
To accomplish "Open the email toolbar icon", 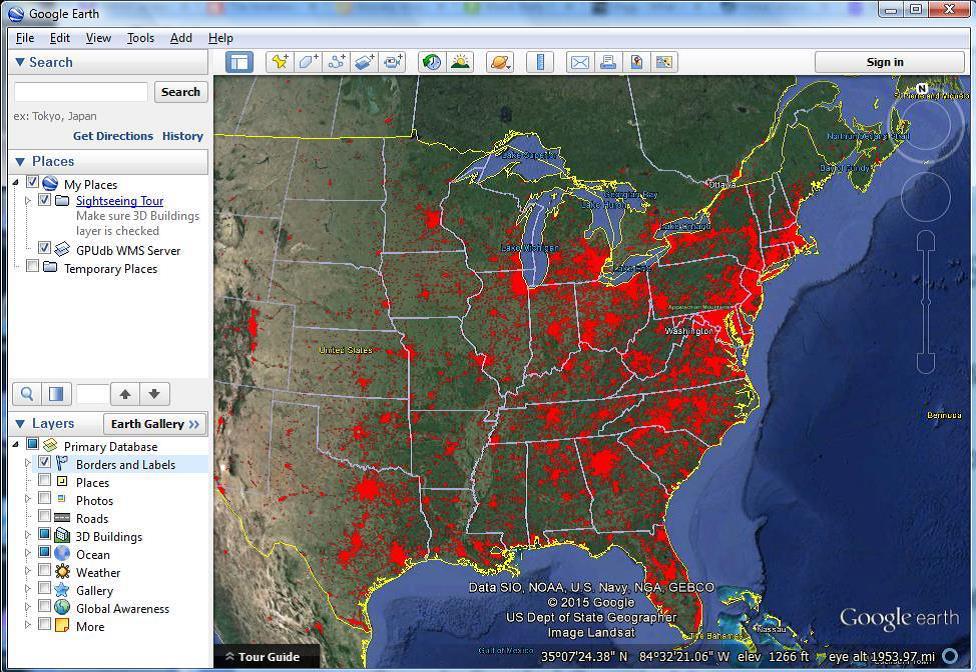I will point(580,62).
